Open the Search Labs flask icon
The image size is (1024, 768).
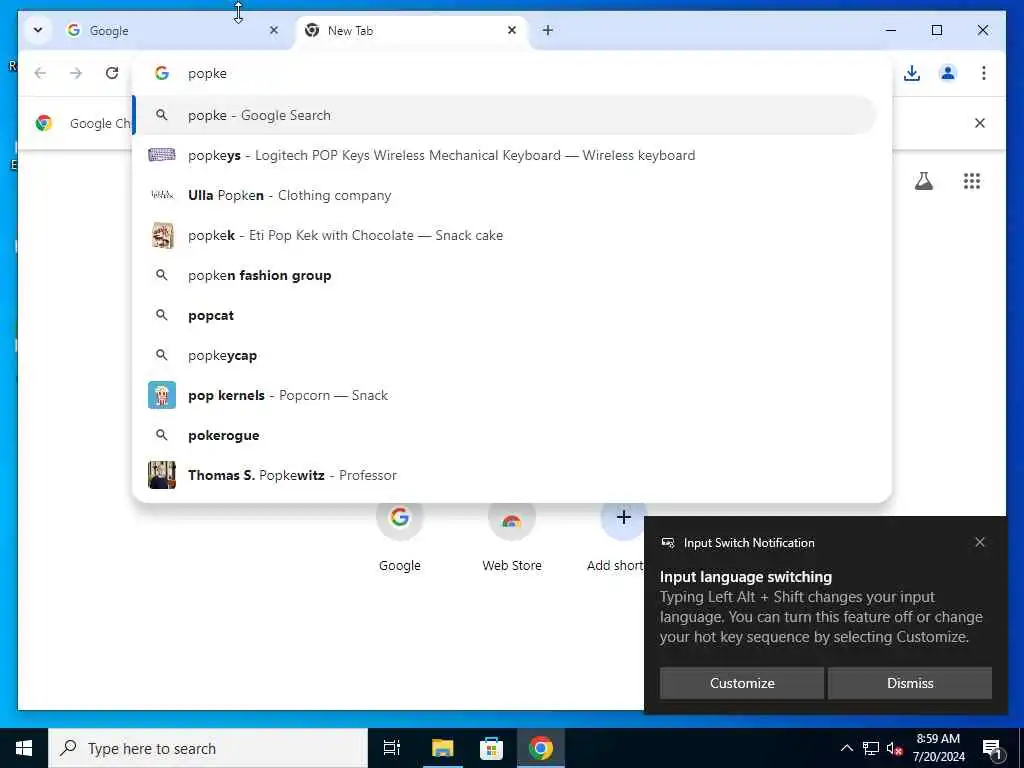pyautogui.click(x=923, y=181)
